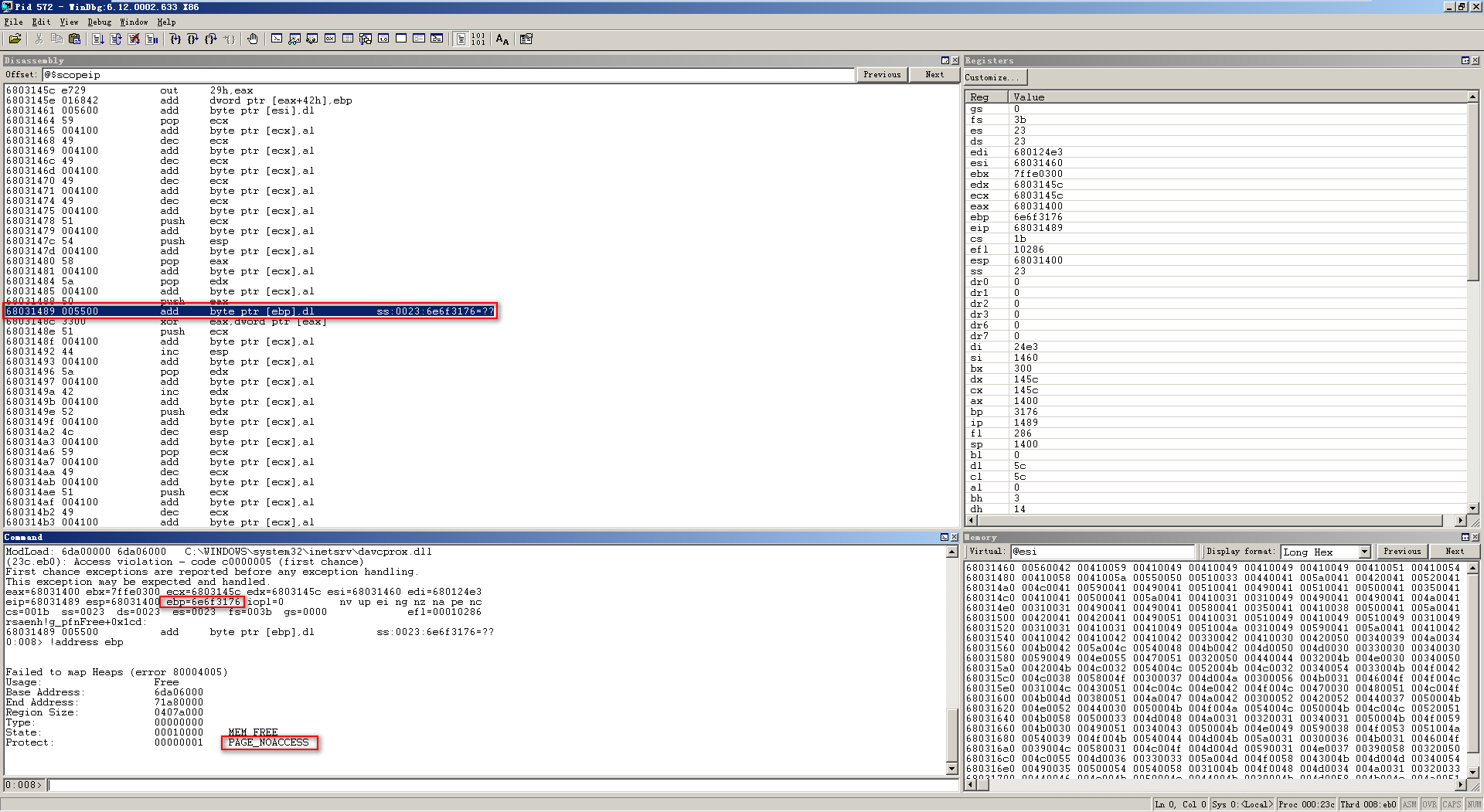Click the Break execution icon

[x=151, y=39]
